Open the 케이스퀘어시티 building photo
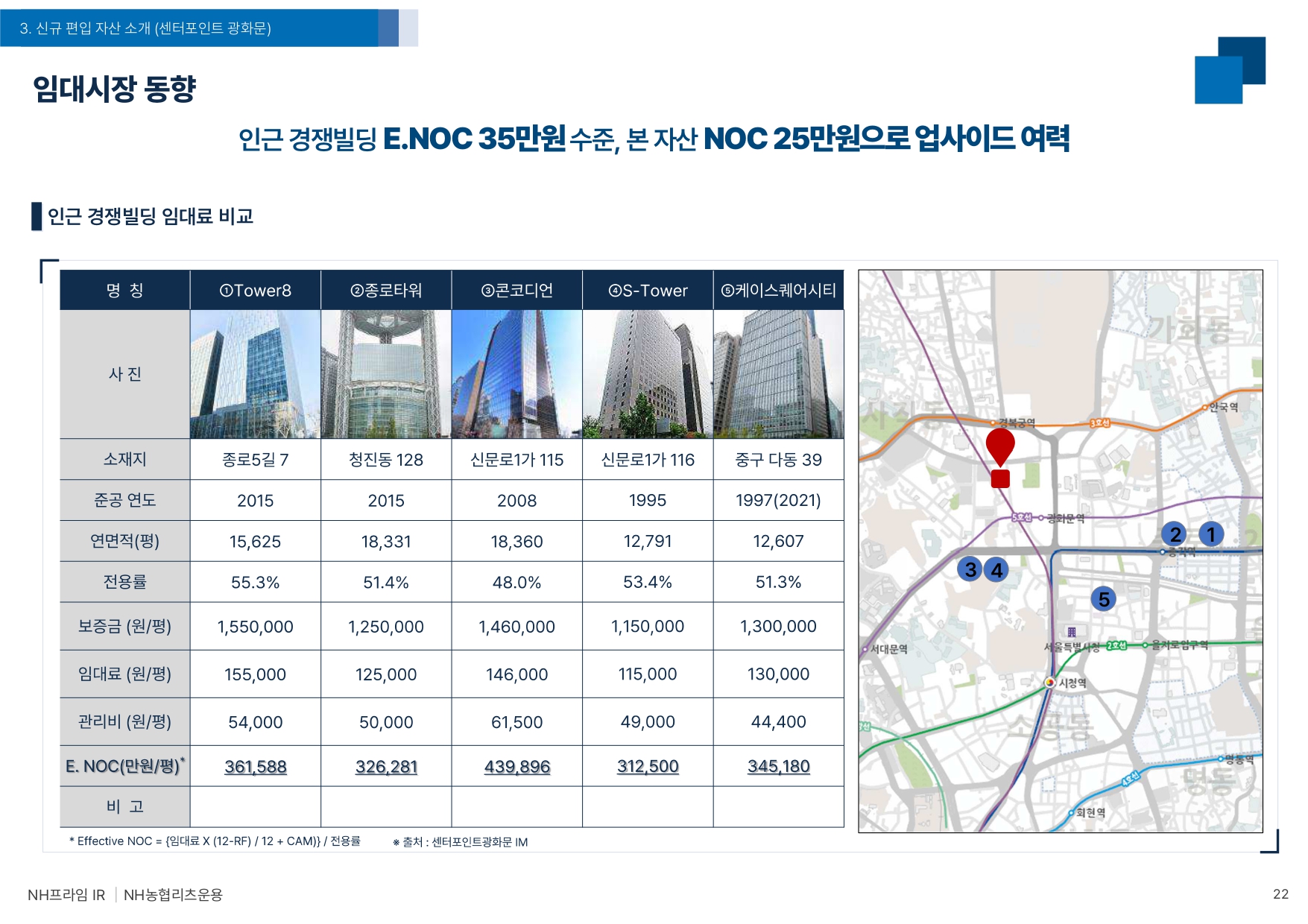The width and height of the screenshot is (1308, 924). pos(778,374)
